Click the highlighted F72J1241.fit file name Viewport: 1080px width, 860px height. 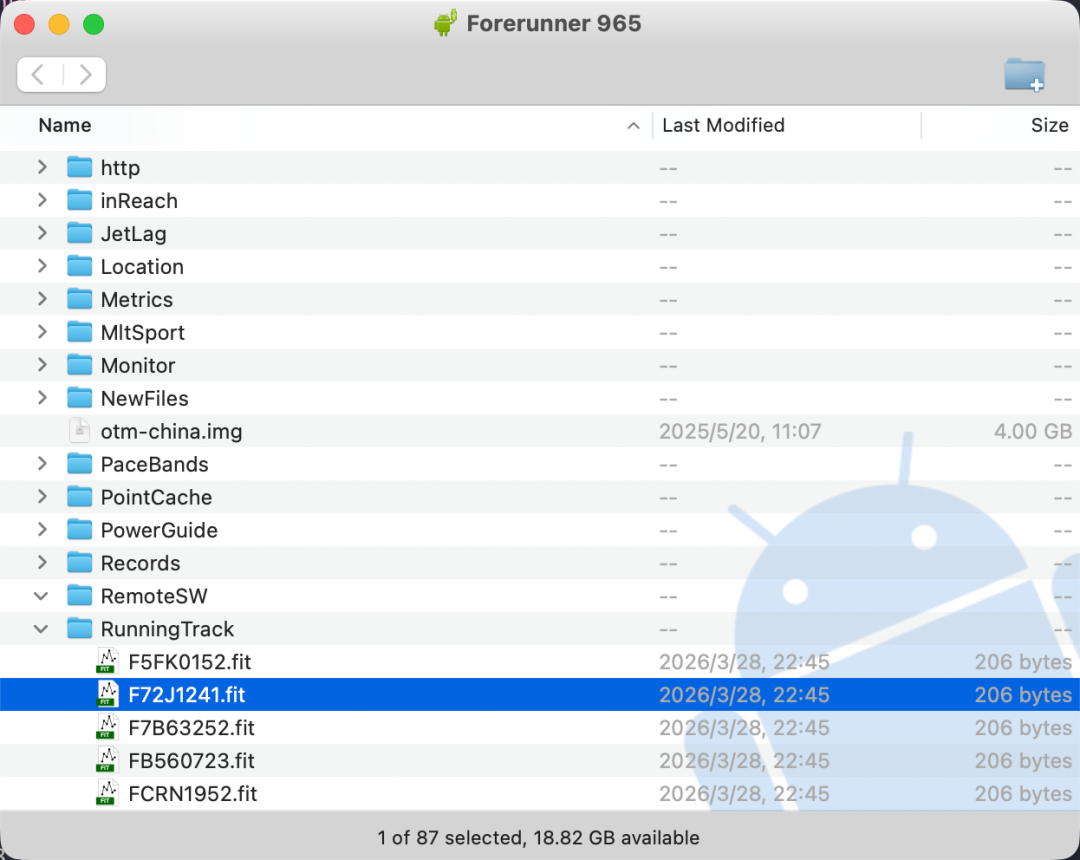tap(187, 695)
